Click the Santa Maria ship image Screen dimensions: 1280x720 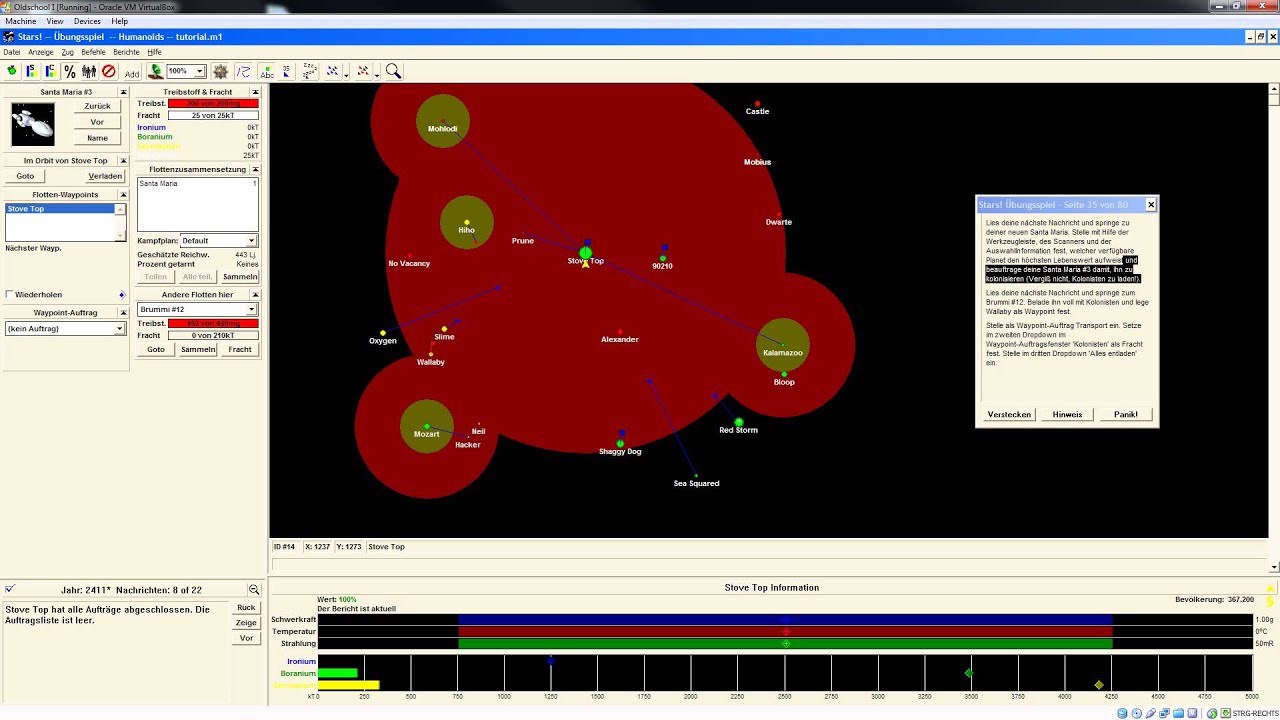[x=33, y=124]
